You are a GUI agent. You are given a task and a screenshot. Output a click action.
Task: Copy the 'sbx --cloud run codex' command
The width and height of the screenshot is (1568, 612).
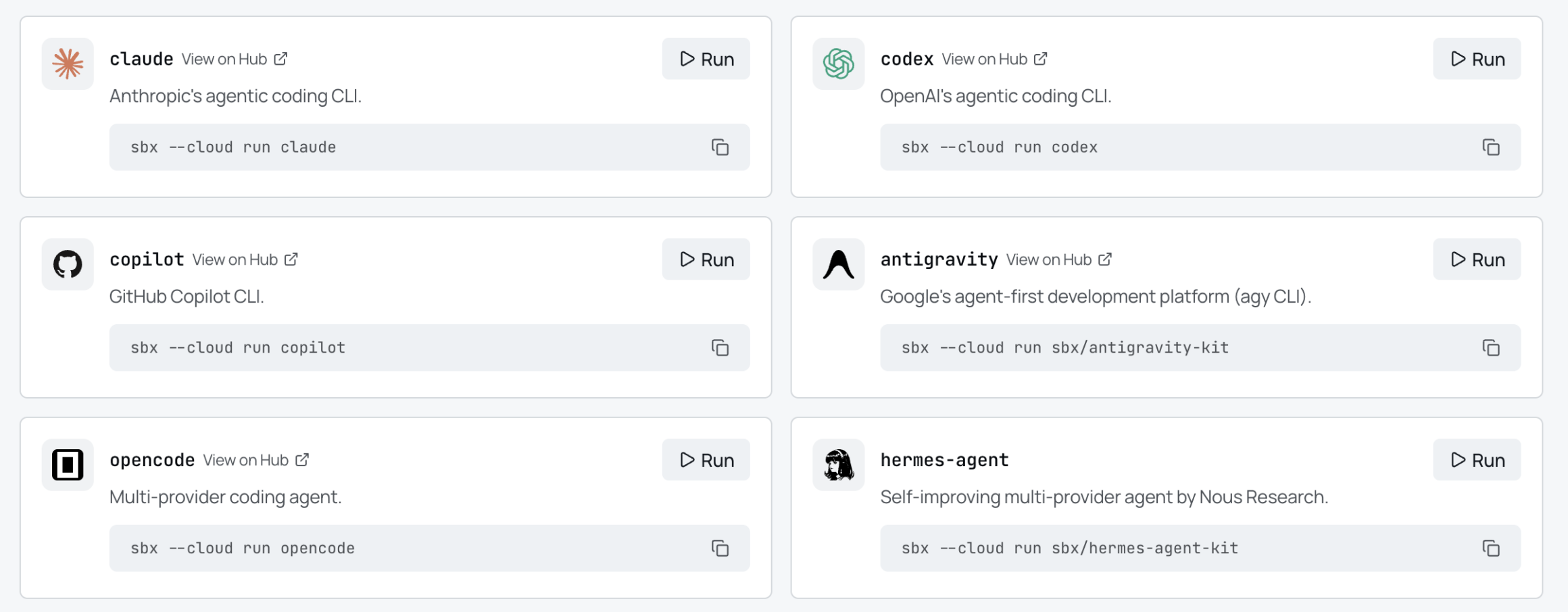tap(1491, 147)
